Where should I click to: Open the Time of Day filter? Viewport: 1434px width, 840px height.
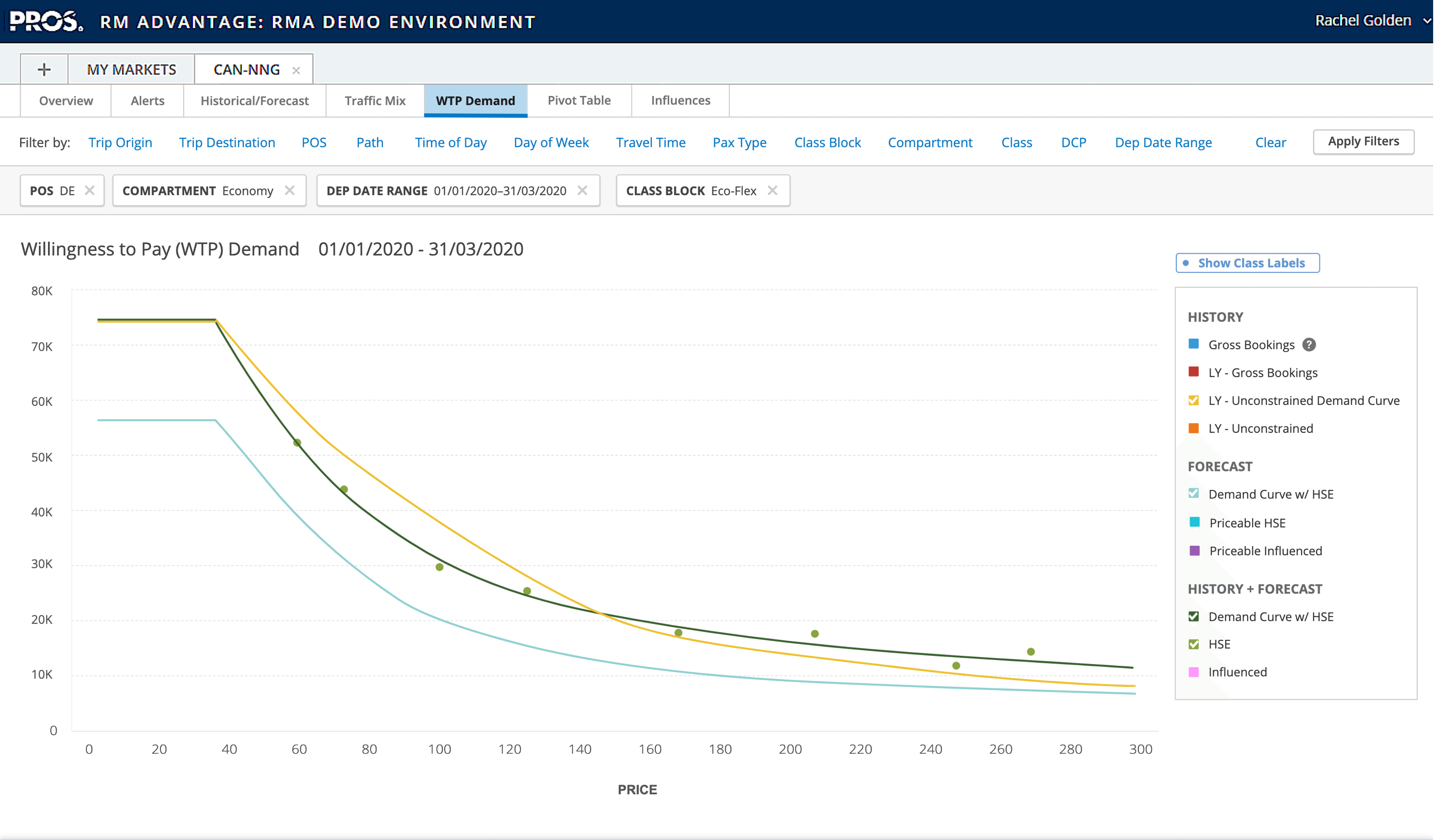click(x=450, y=142)
